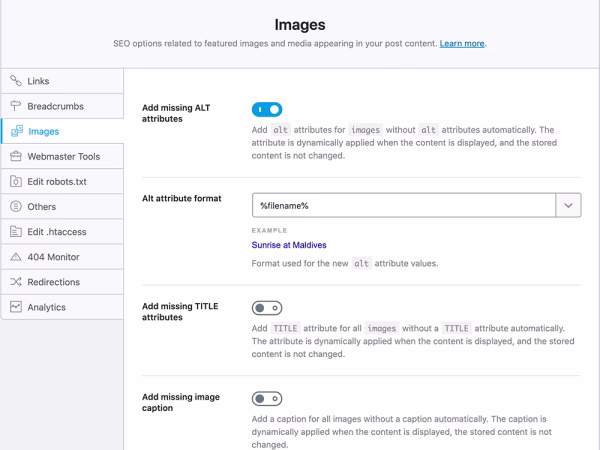
Task: Open the Edit robots.txt tab
Action: coord(62,181)
